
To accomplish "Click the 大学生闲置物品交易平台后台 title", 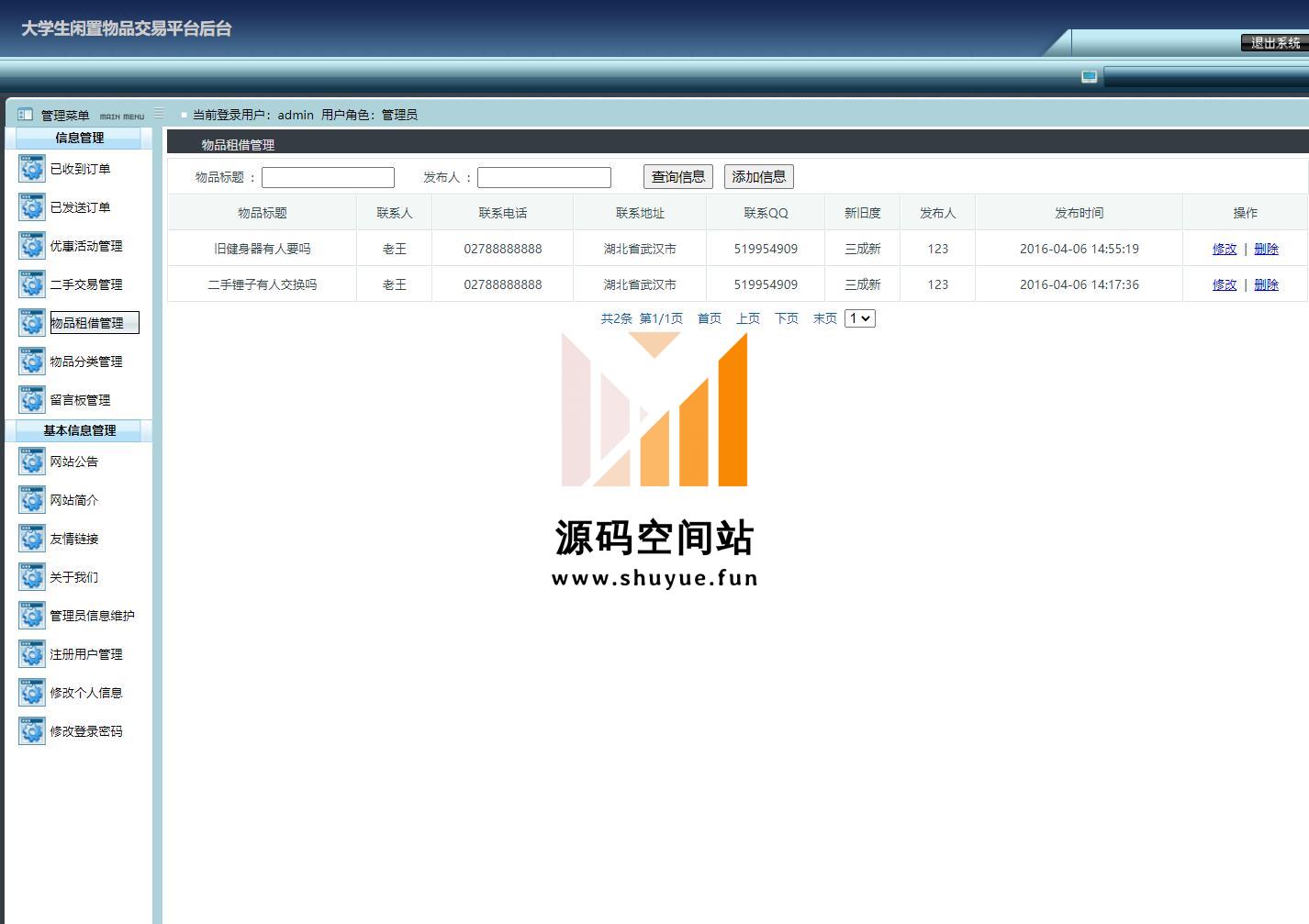I will point(127,28).
